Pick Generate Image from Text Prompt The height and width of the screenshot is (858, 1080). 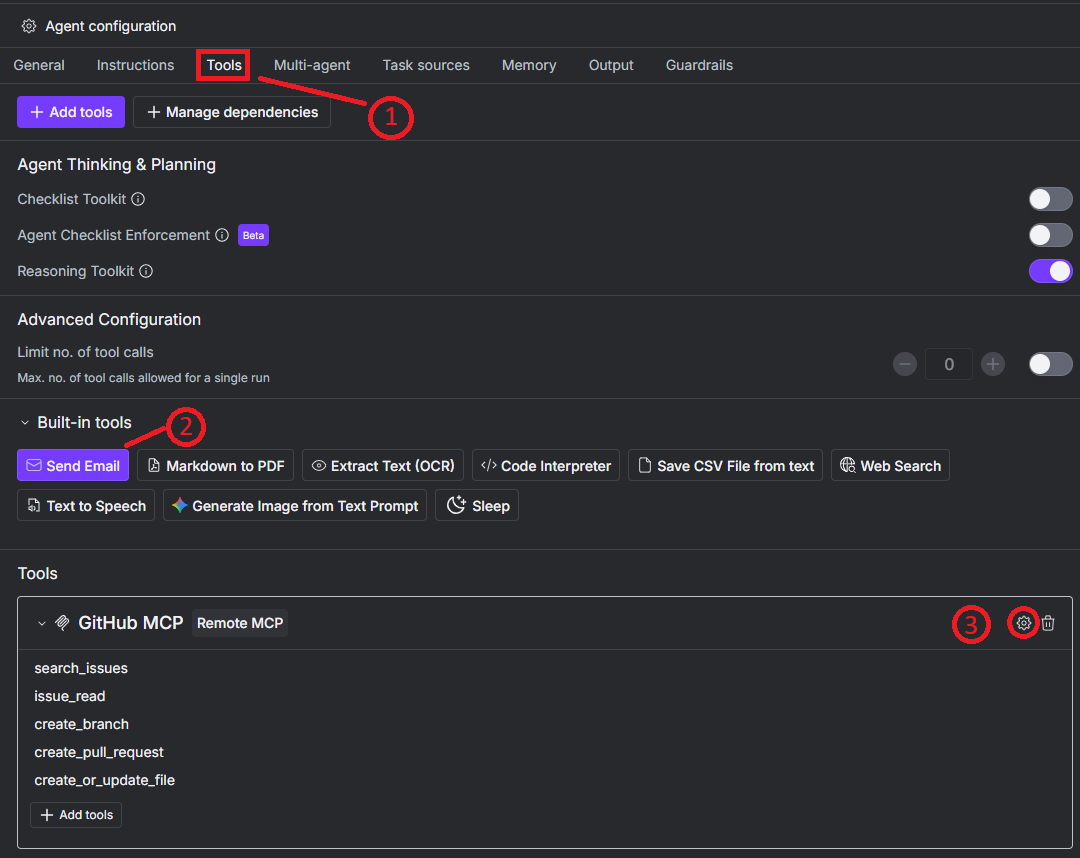pos(294,505)
